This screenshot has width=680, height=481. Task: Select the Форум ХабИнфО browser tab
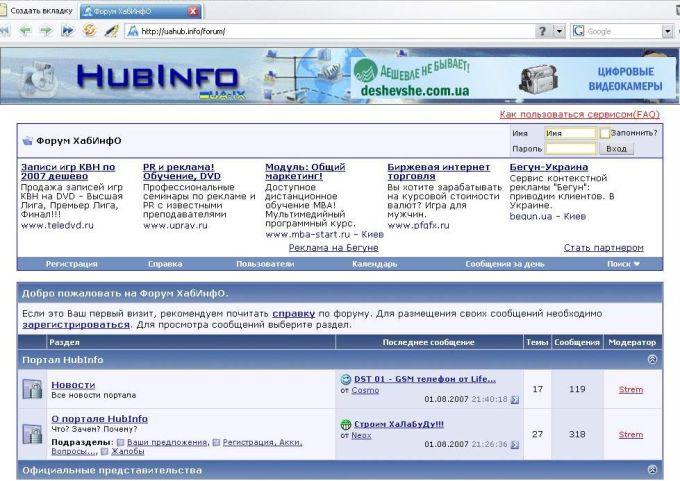tap(141, 11)
